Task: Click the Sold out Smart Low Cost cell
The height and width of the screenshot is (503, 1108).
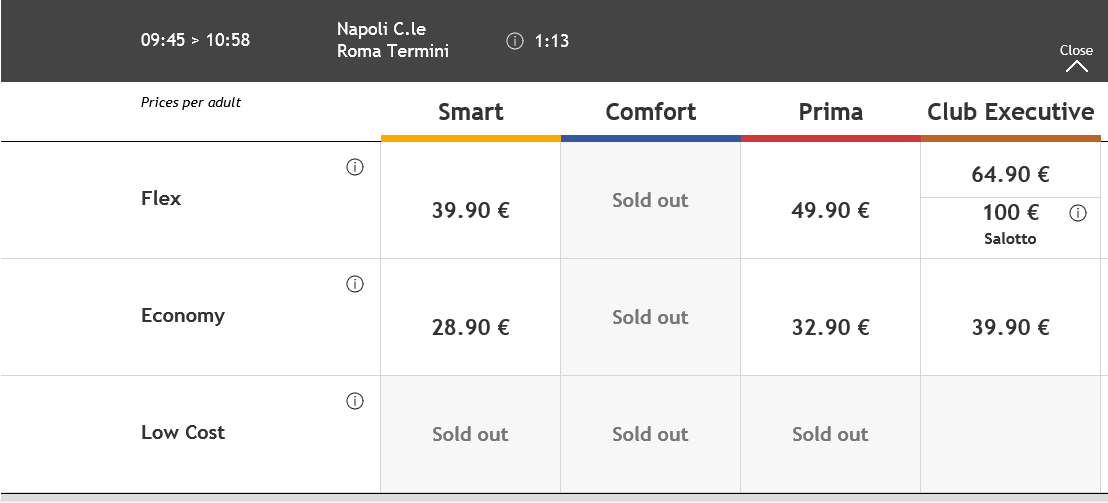Action: pos(471,434)
